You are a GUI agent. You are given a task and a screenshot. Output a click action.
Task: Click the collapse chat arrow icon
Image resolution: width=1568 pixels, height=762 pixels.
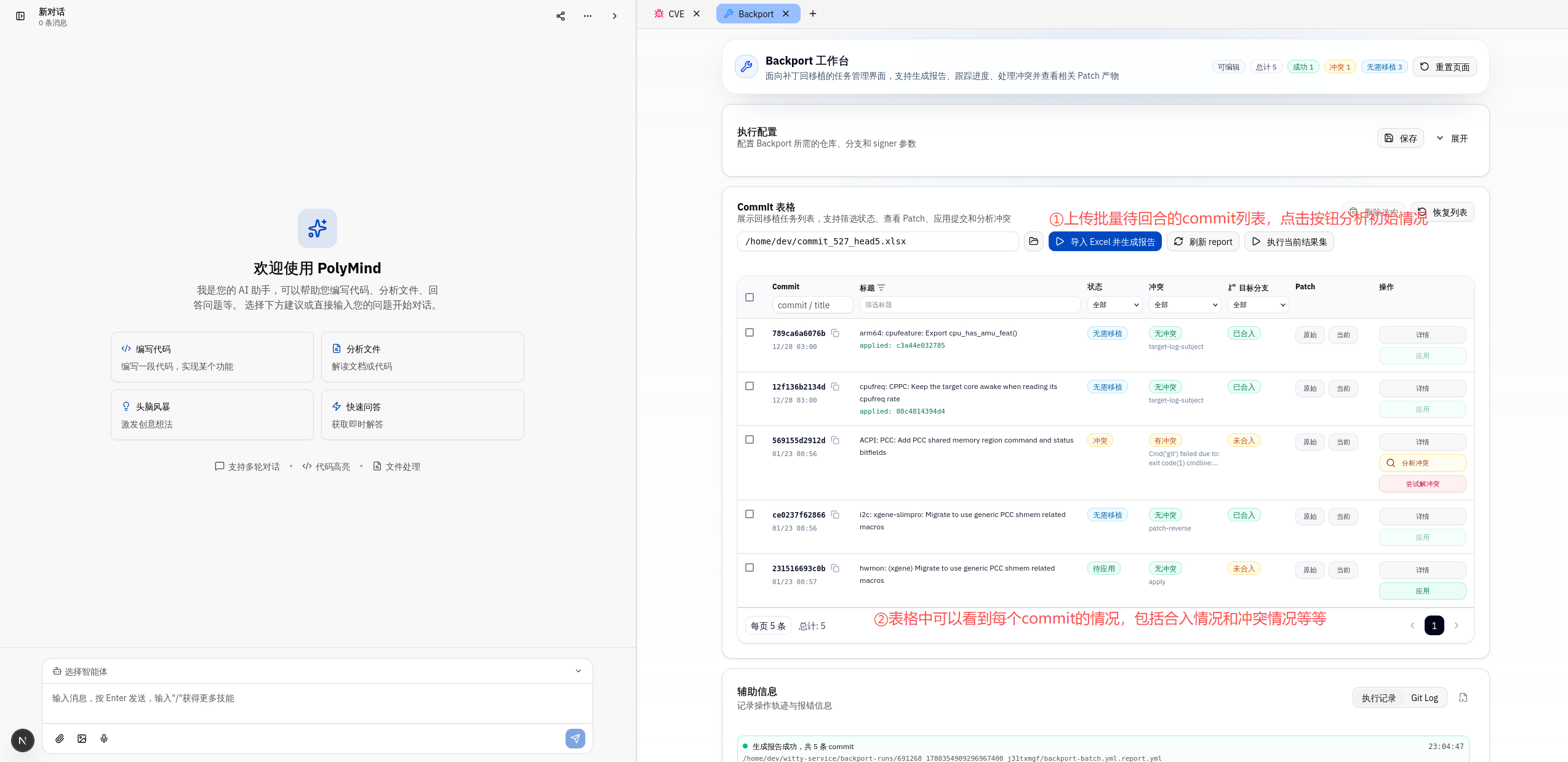[614, 16]
